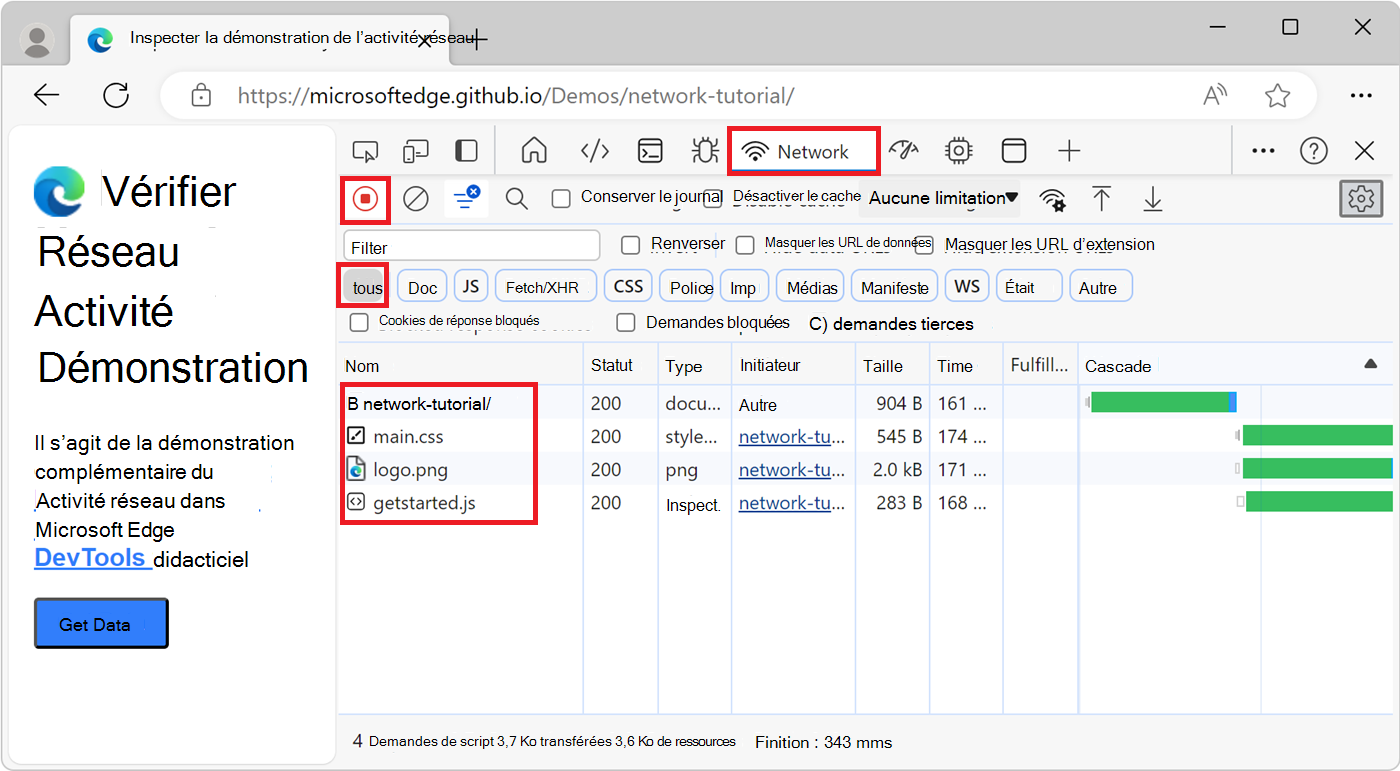Switch to the device emulation tool

pyautogui.click(x=415, y=150)
